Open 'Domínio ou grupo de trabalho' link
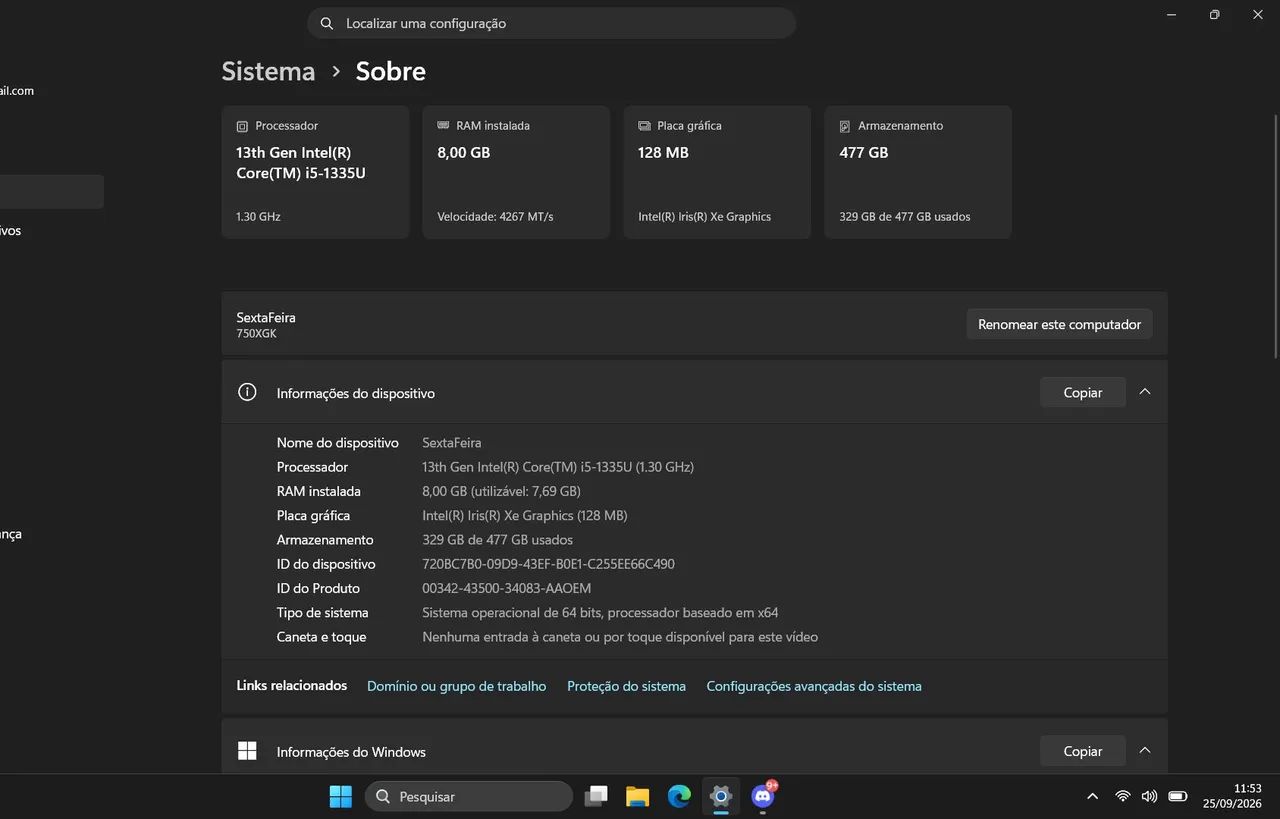This screenshot has width=1280, height=819. click(x=457, y=686)
